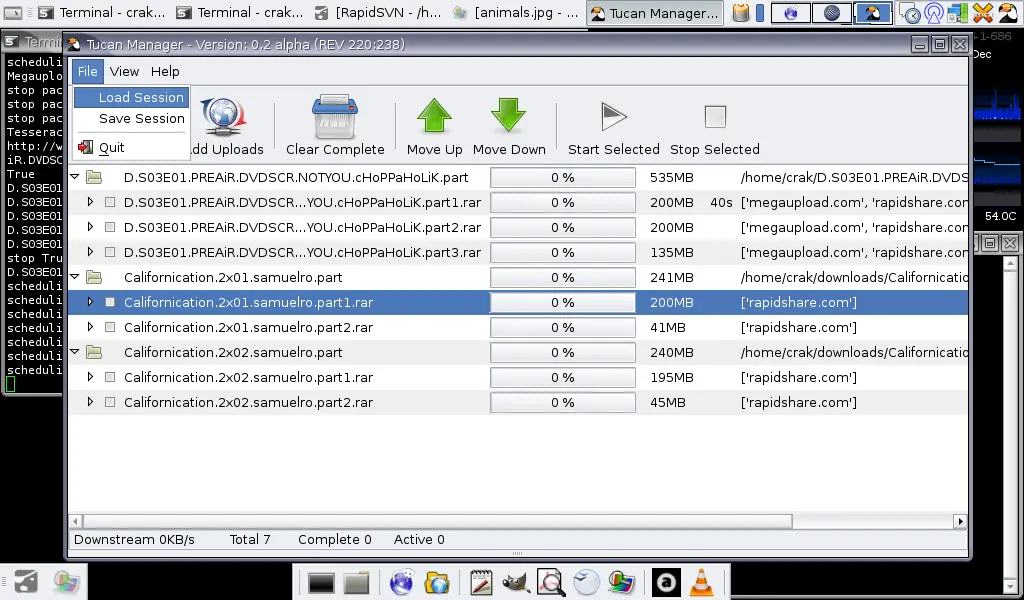Collapse the Californication.2x02.samuelro.part package
This screenshot has width=1024, height=600.
74,352
